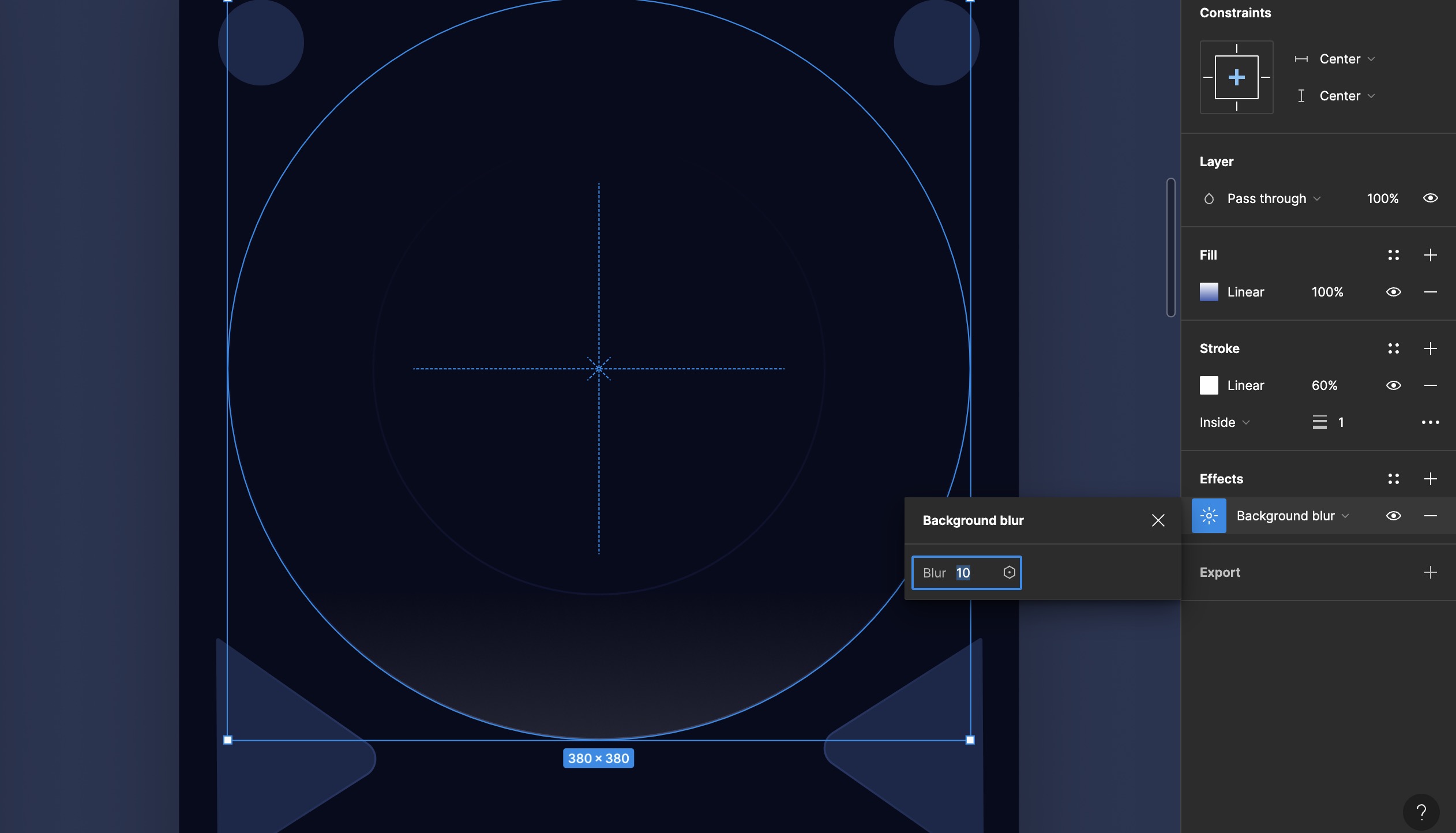Remove the Background blur effect
This screenshot has height=833, width=1456.
pyautogui.click(x=1432, y=515)
